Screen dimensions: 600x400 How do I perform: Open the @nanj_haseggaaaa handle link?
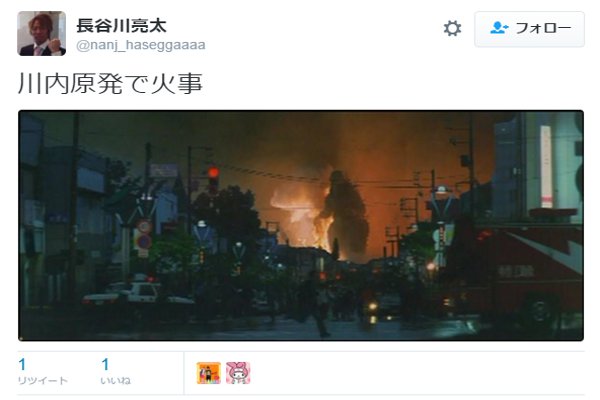point(141,45)
